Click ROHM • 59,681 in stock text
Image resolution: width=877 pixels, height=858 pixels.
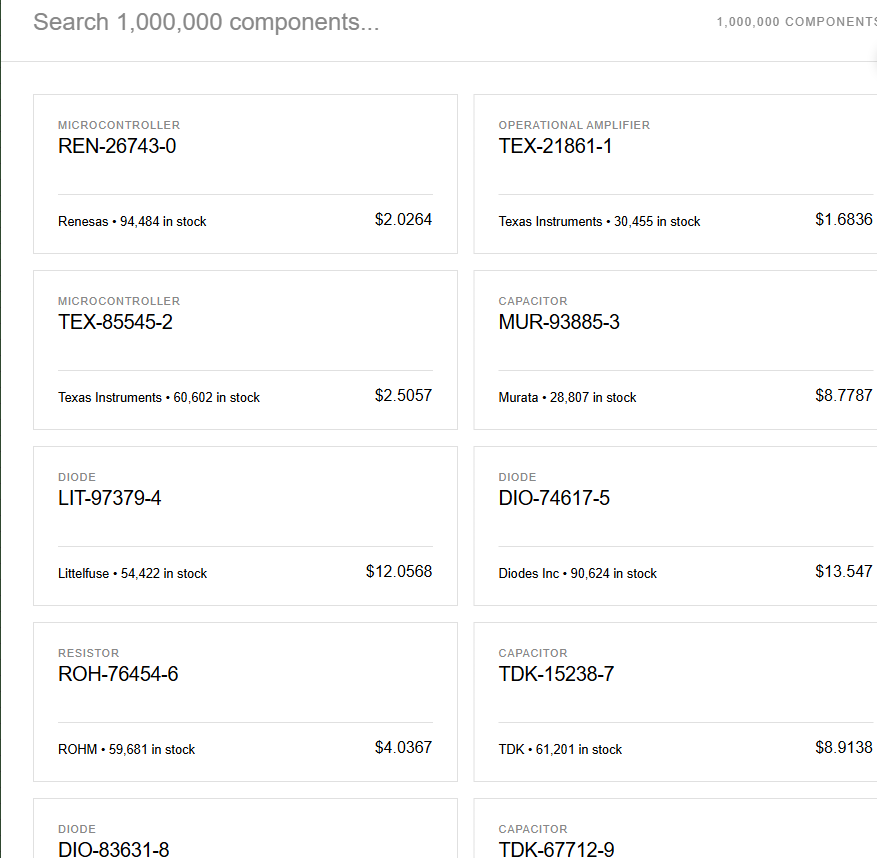click(x=126, y=749)
